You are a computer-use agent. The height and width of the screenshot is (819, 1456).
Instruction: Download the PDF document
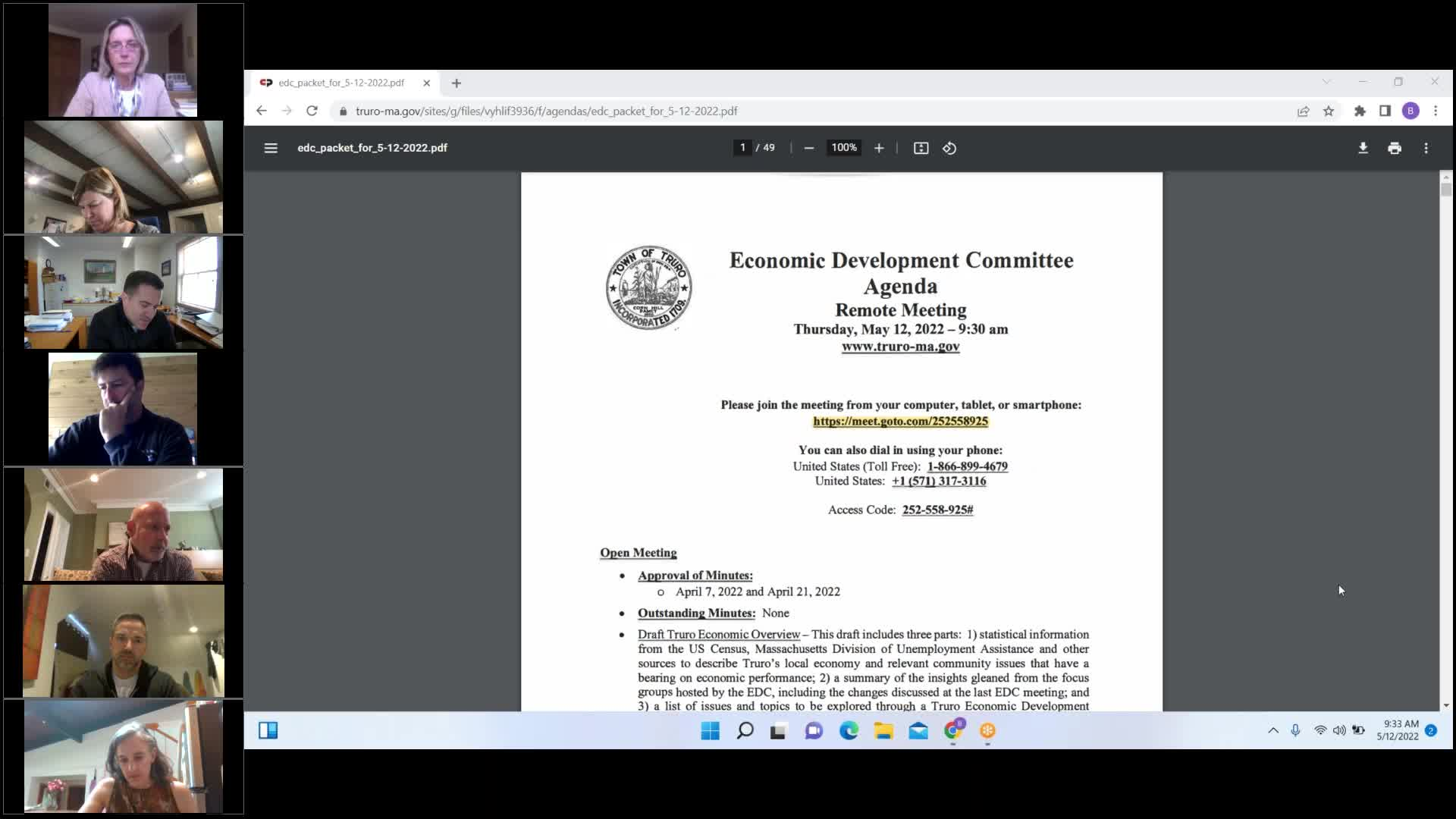point(1363,148)
